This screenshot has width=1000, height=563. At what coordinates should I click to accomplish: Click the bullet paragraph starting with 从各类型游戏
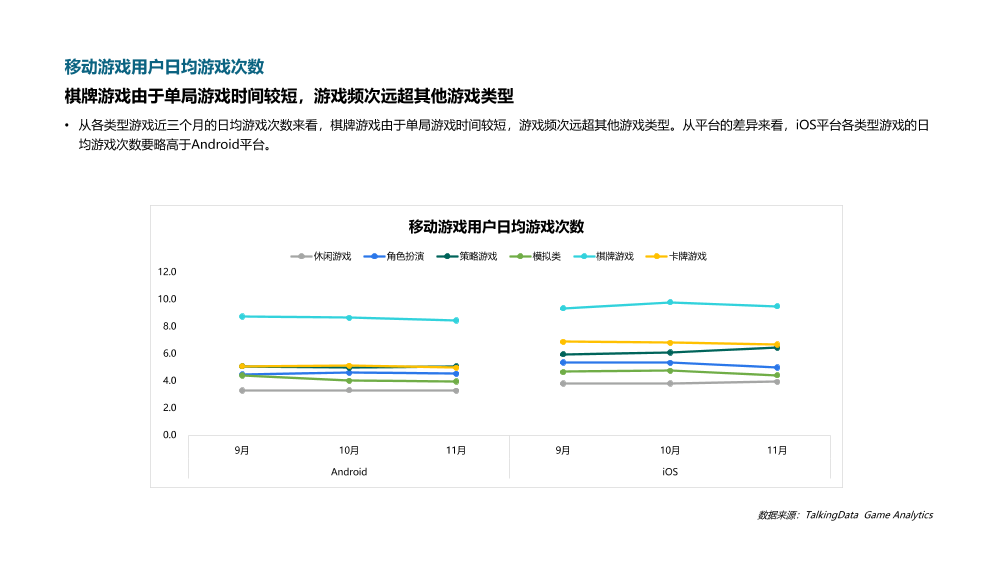pyautogui.click(x=503, y=135)
